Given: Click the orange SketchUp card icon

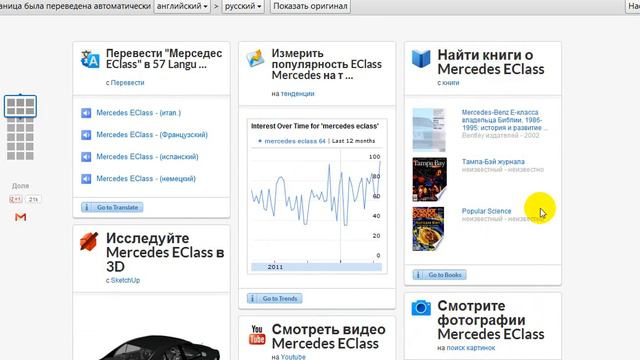Looking at the screenshot, I should [x=89, y=241].
